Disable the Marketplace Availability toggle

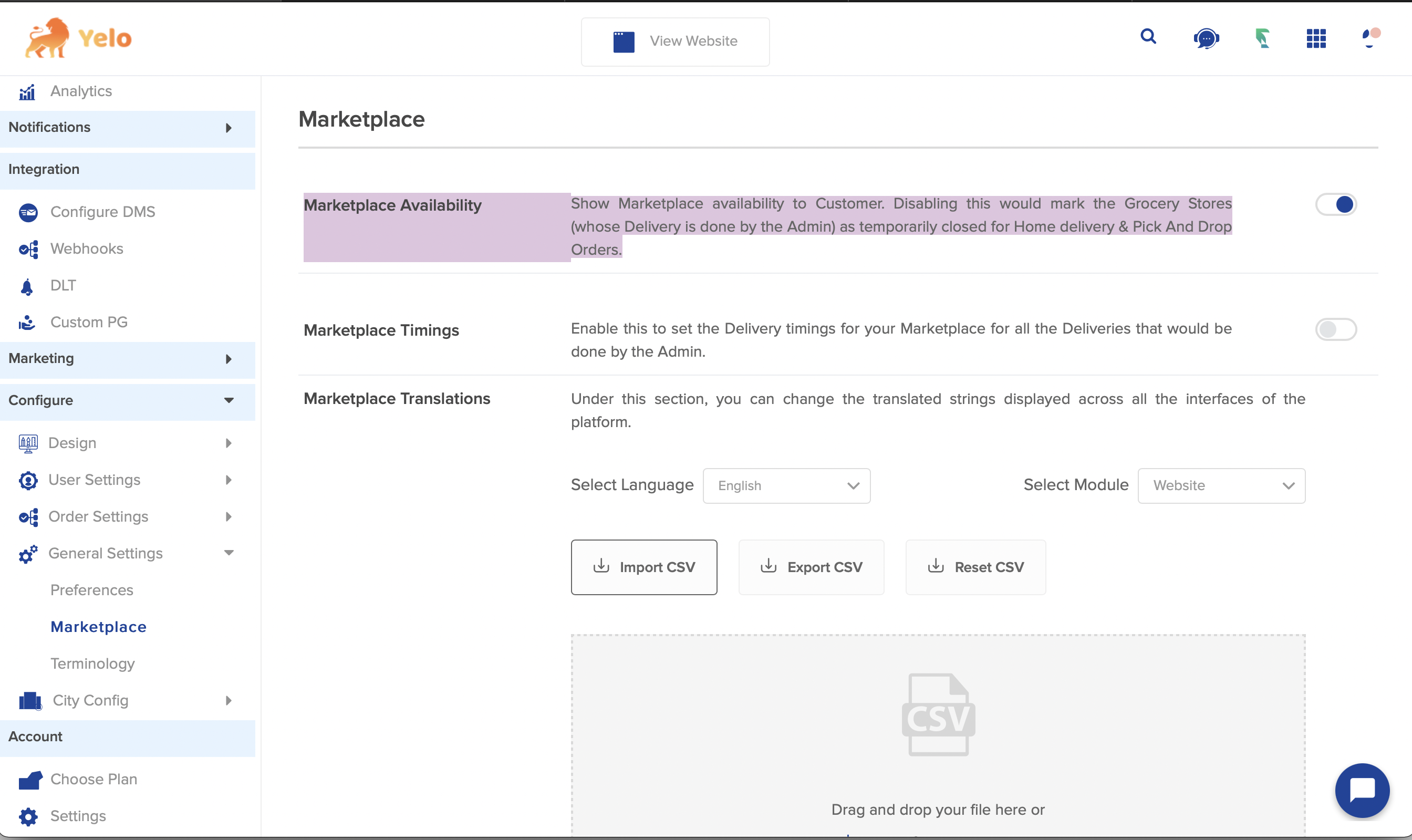[x=1336, y=204]
